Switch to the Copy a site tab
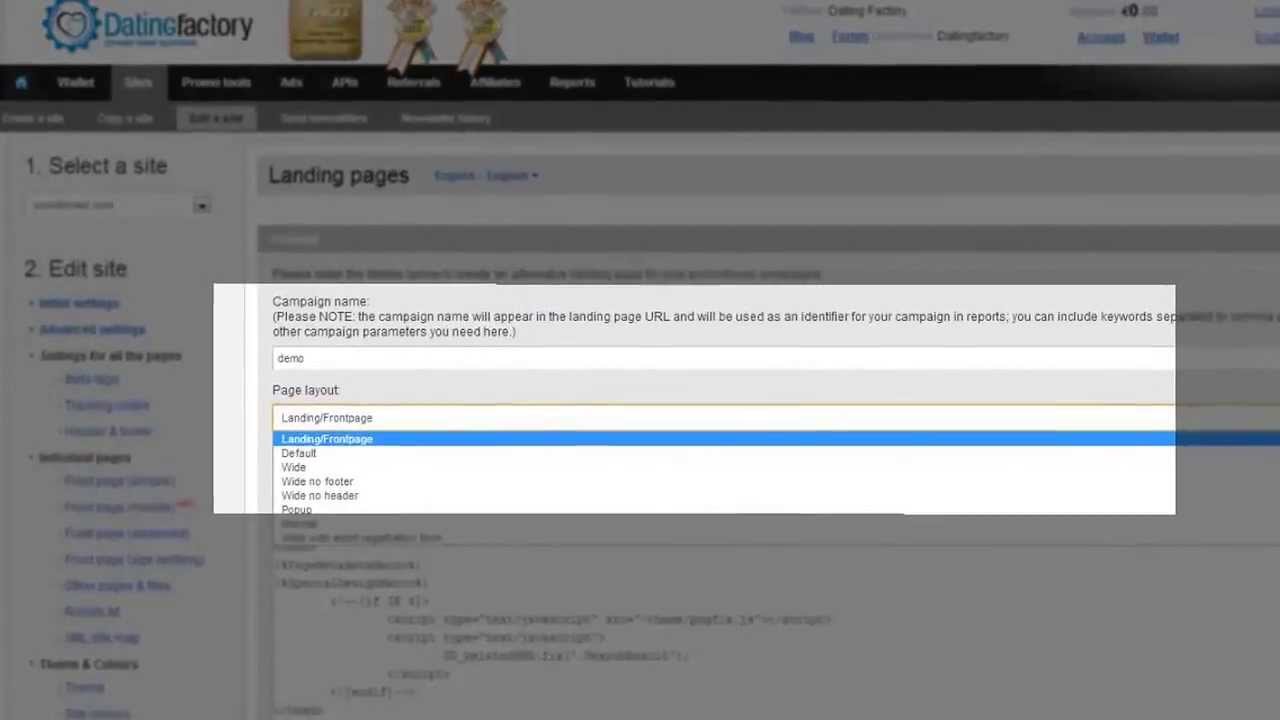Image resolution: width=1280 pixels, height=720 pixels. tap(125, 119)
